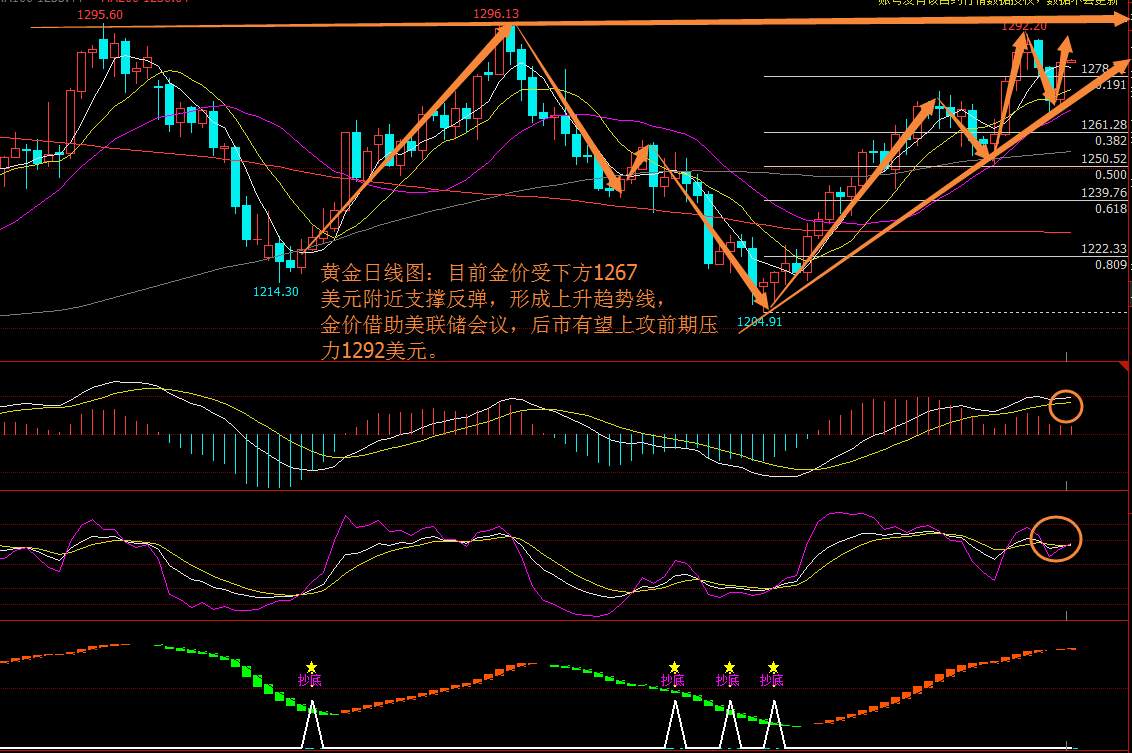1132x753 pixels.
Task: Select the 1204.91 bottom price label
Action: click(x=759, y=321)
